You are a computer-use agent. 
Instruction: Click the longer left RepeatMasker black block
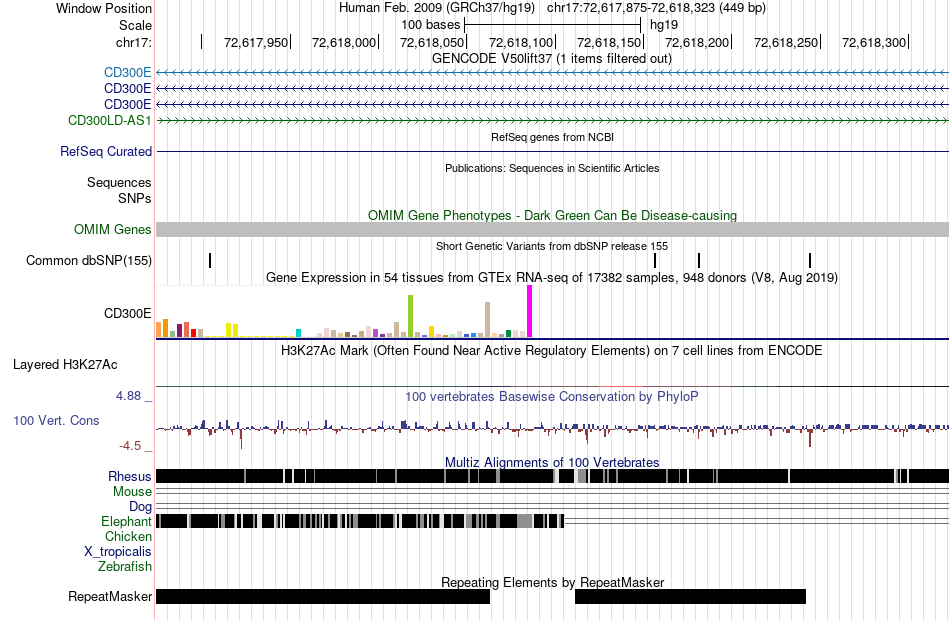pos(323,596)
